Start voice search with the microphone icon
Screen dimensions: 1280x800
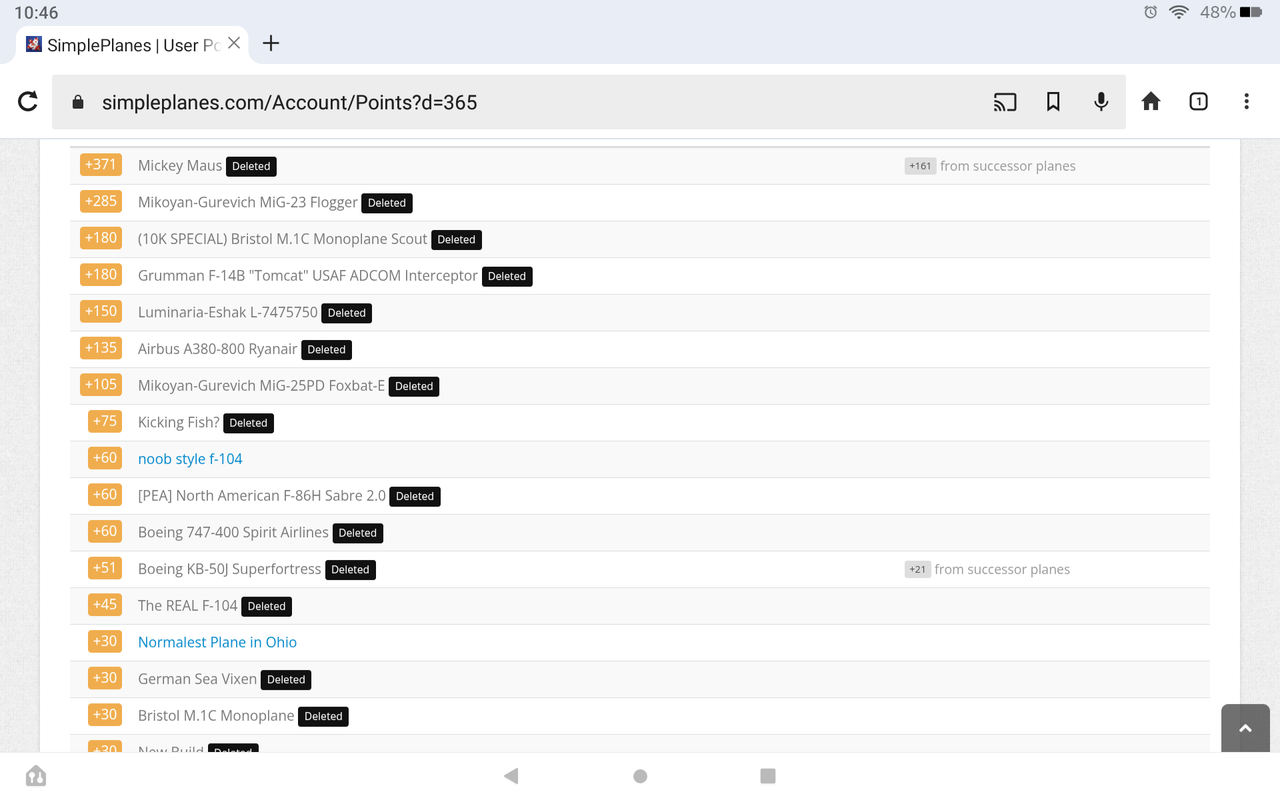point(1101,101)
